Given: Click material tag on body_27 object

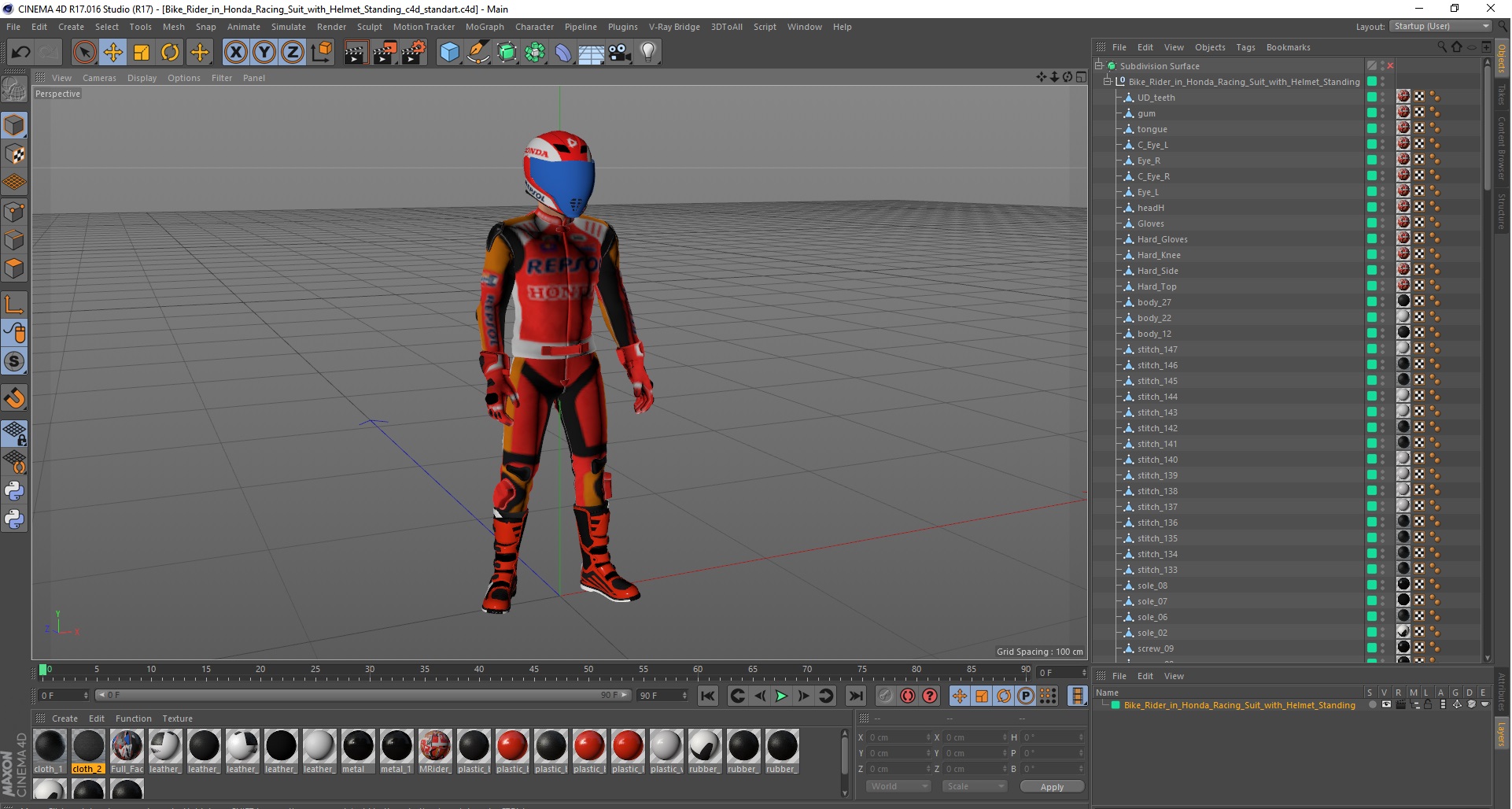Looking at the screenshot, I should [x=1403, y=301].
